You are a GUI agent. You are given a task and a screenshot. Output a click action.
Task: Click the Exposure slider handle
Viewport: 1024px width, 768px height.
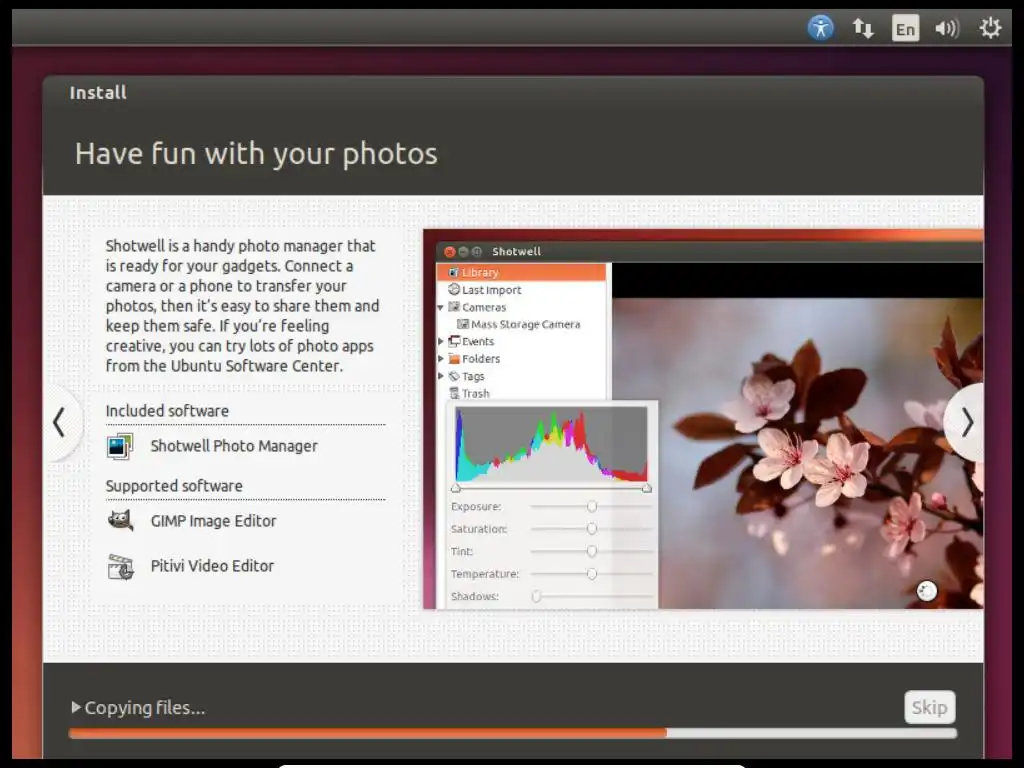pyautogui.click(x=592, y=507)
